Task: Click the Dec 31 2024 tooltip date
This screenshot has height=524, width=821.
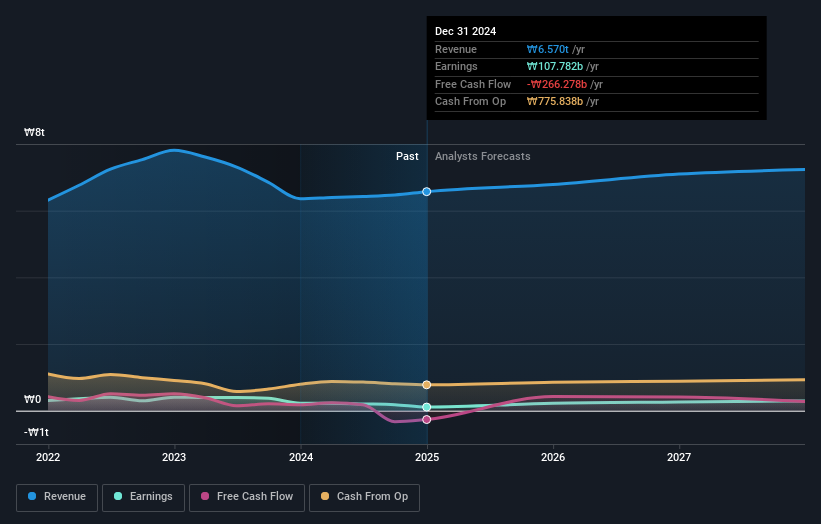Action: [465, 31]
